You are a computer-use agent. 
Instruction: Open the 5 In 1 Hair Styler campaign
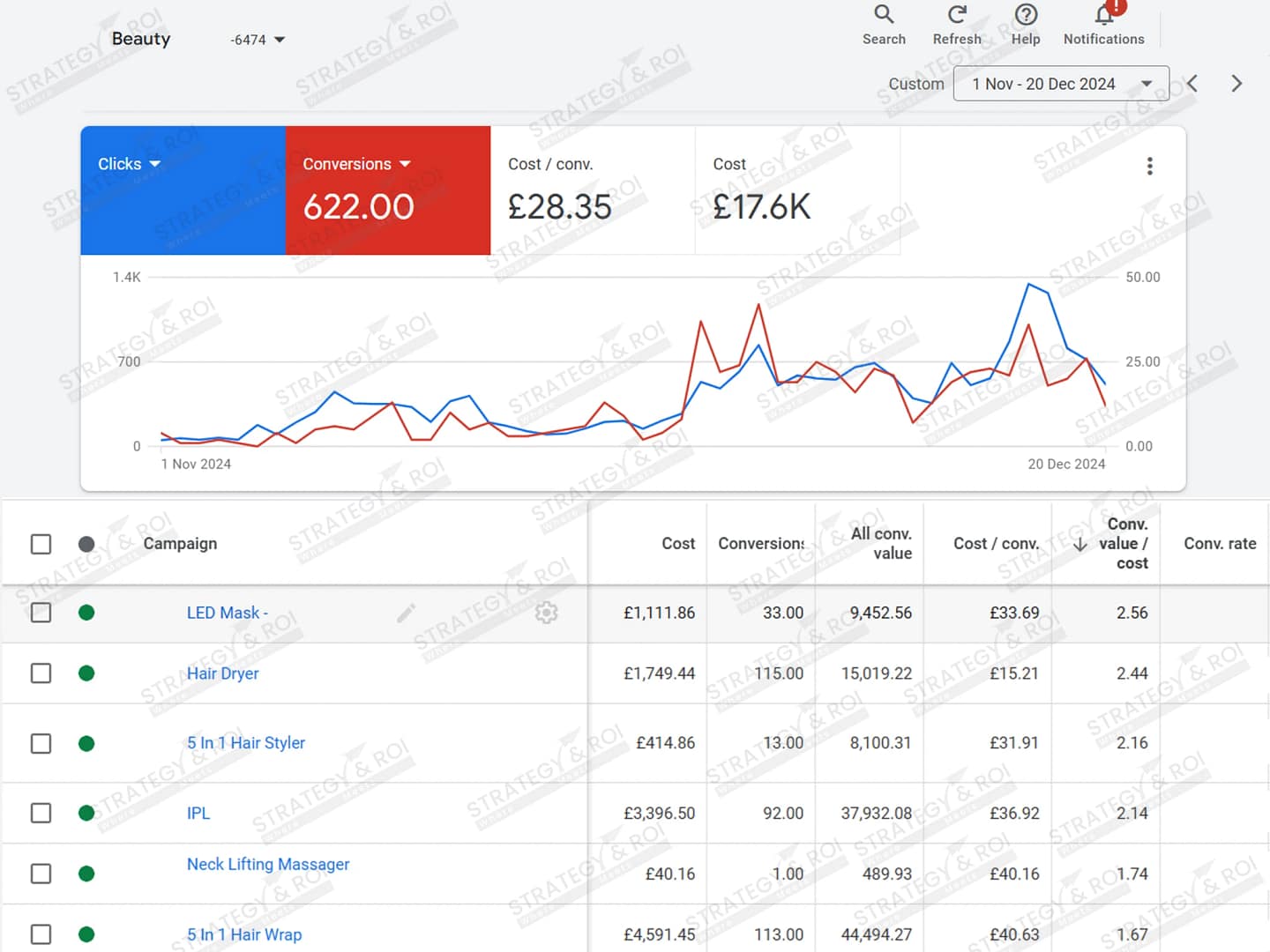coord(246,743)
